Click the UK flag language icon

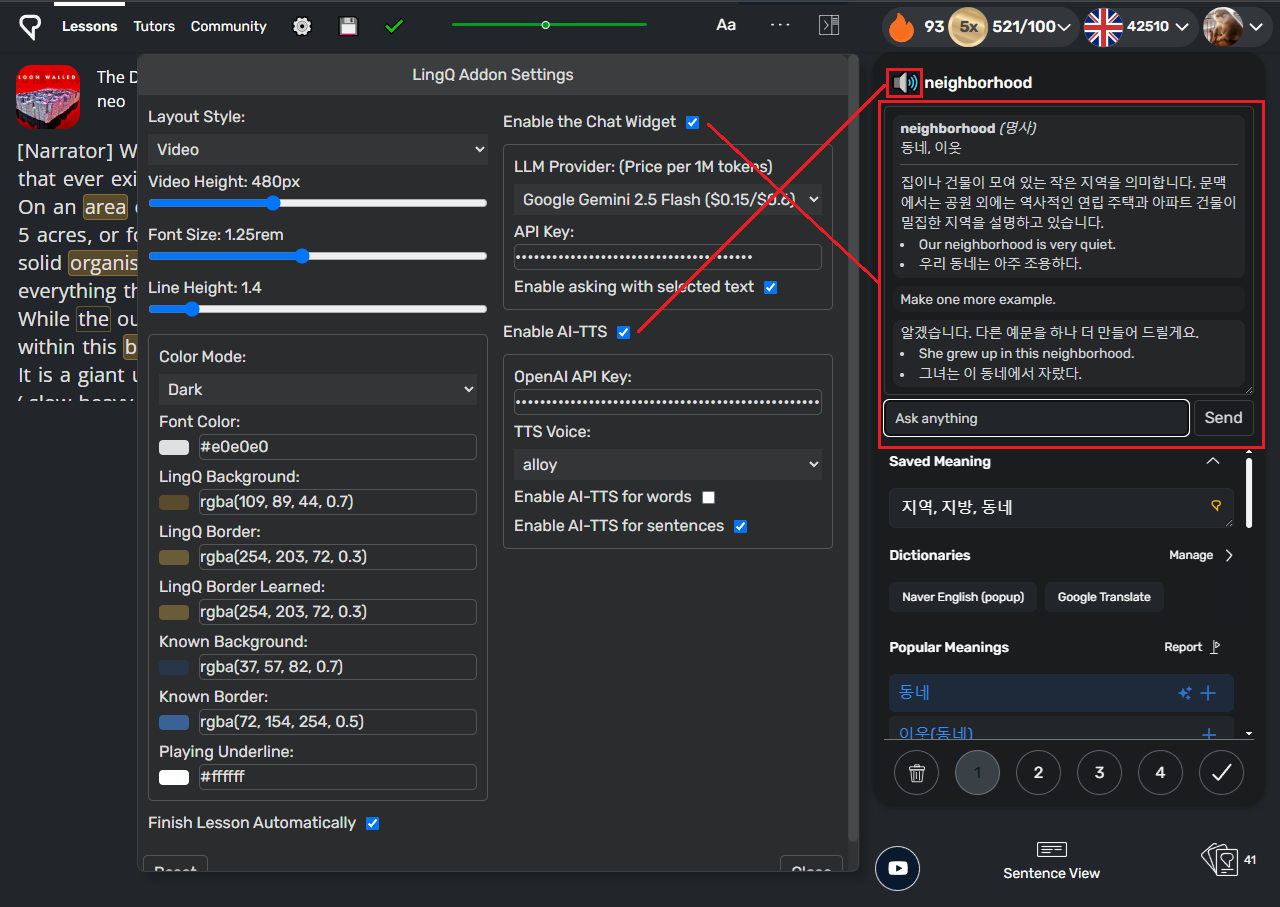tap(1103, 27)
